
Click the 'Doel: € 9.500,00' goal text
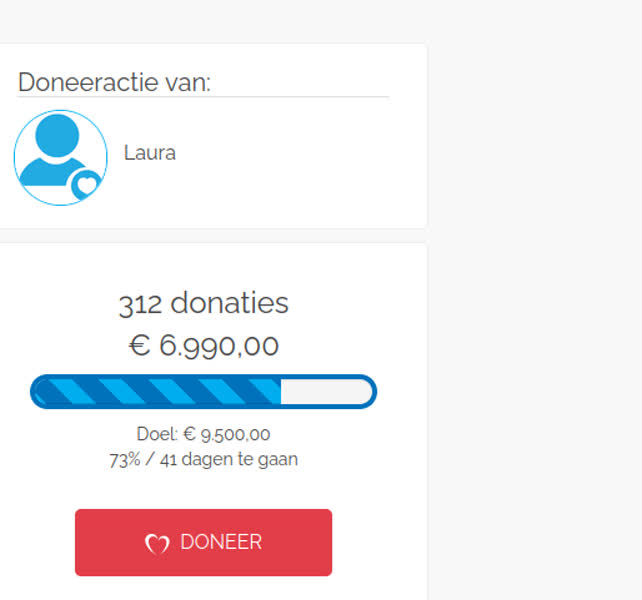(x=203, y=434)
